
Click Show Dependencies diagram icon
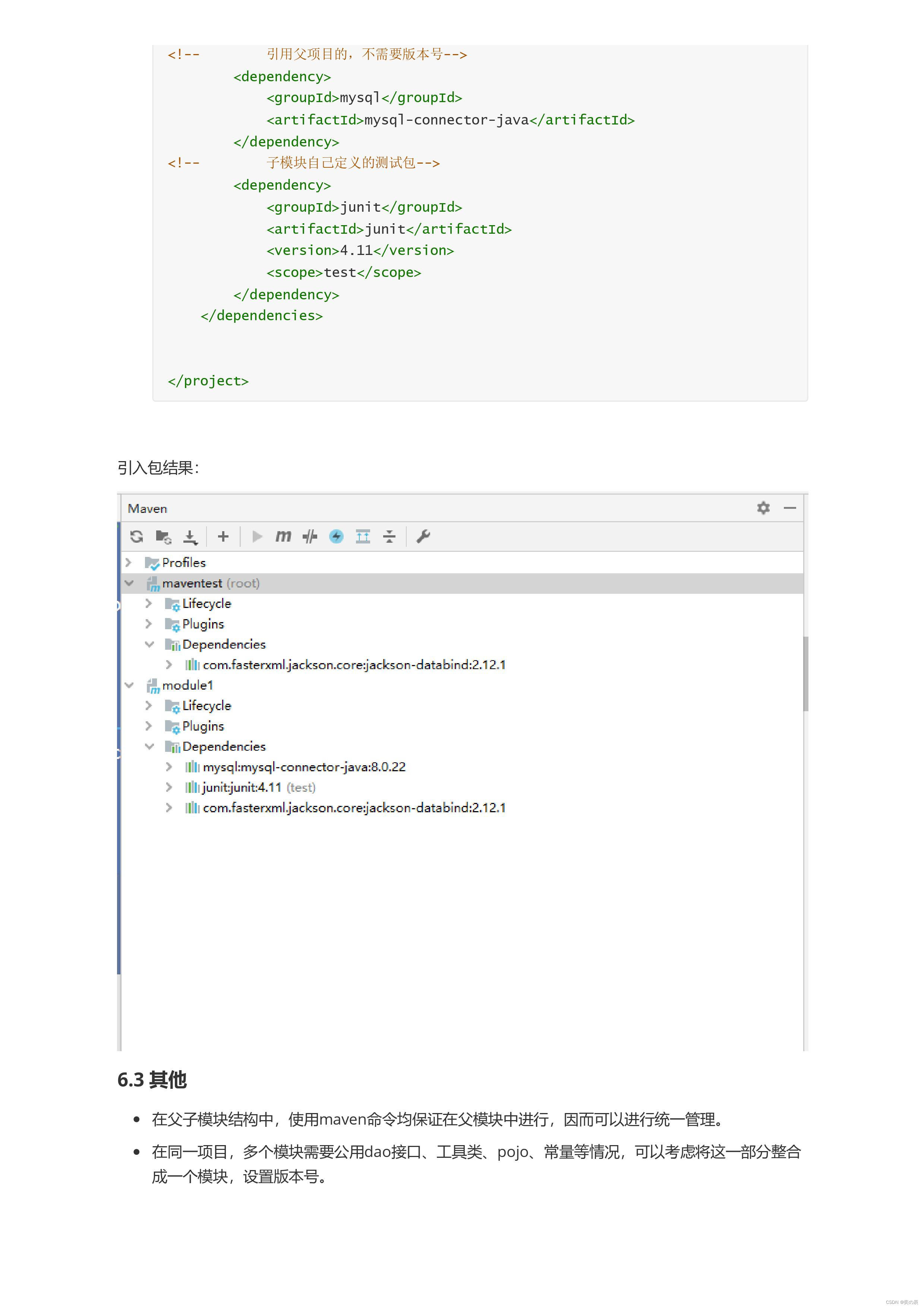click(363, 536)
